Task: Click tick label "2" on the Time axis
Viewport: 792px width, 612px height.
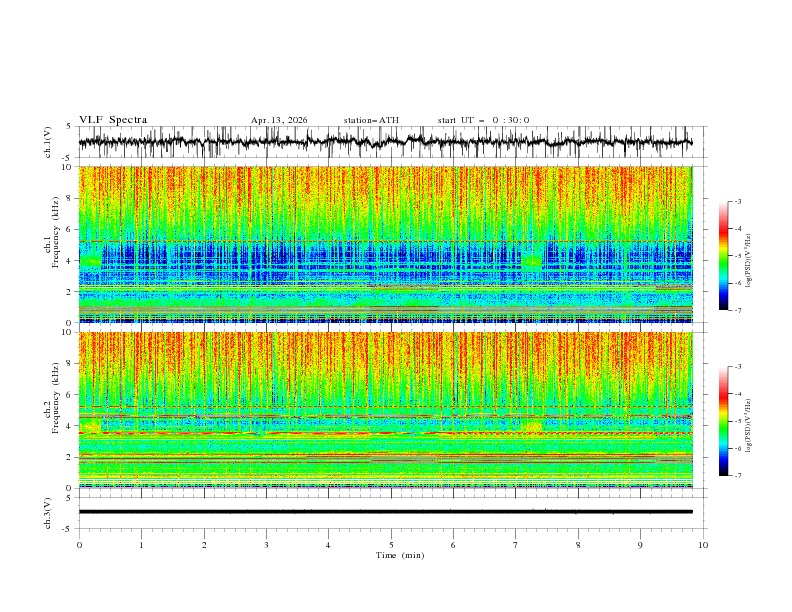Action: tap(204, 545)
